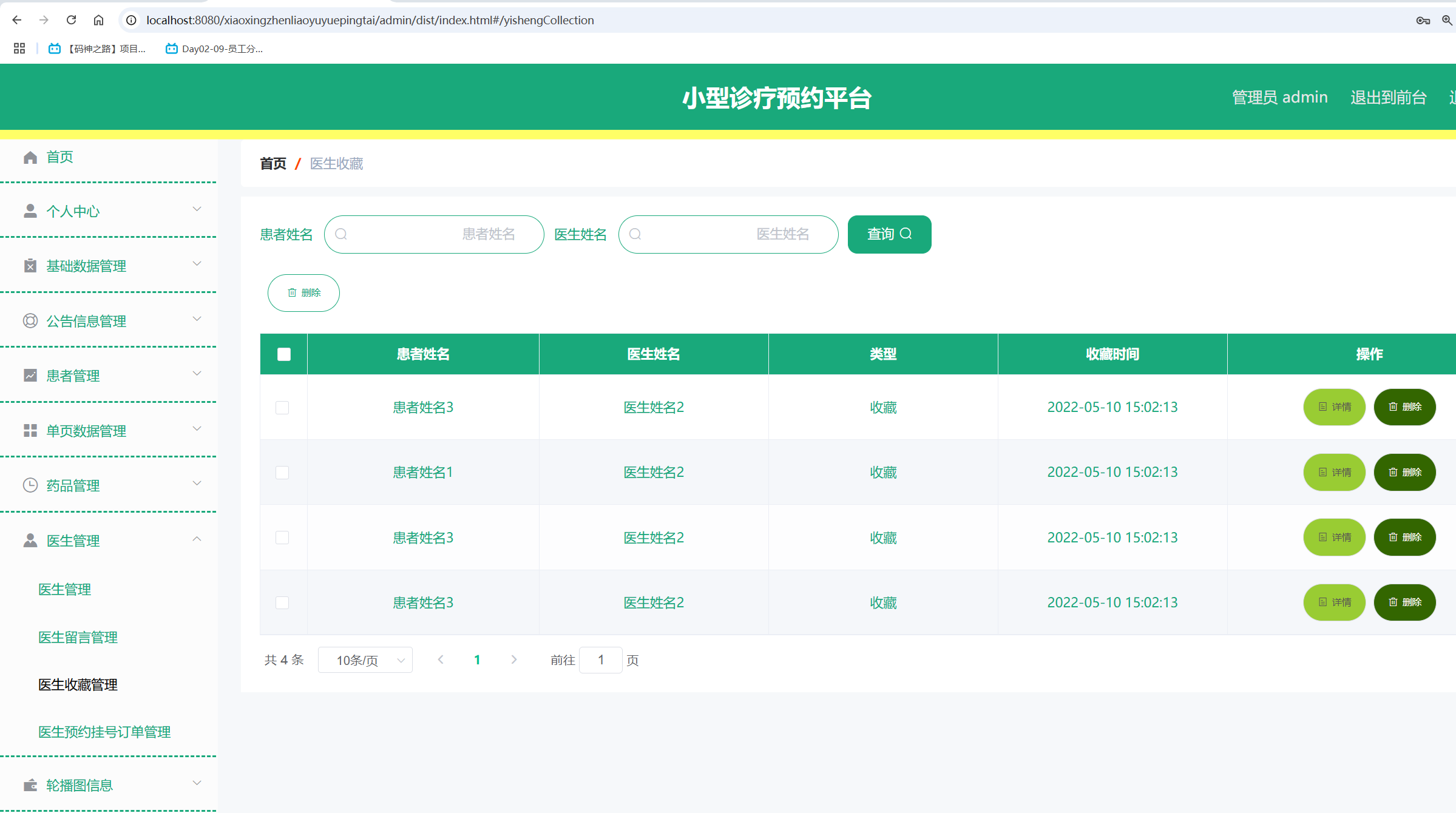Click the 查询 search button
1456x813 pixels.
(889, 234)
